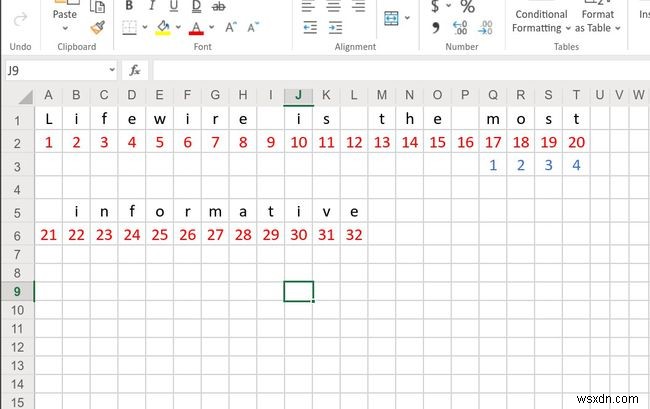
Task: Click Decrease Decimal icon
Action: (x=485, y=28)
